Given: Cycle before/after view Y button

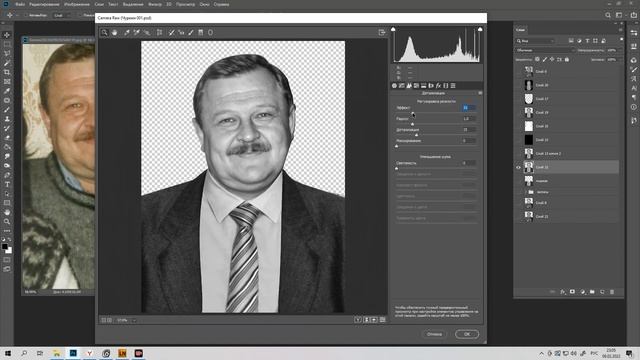Looking at the screenshot, I should click(358, 320).
